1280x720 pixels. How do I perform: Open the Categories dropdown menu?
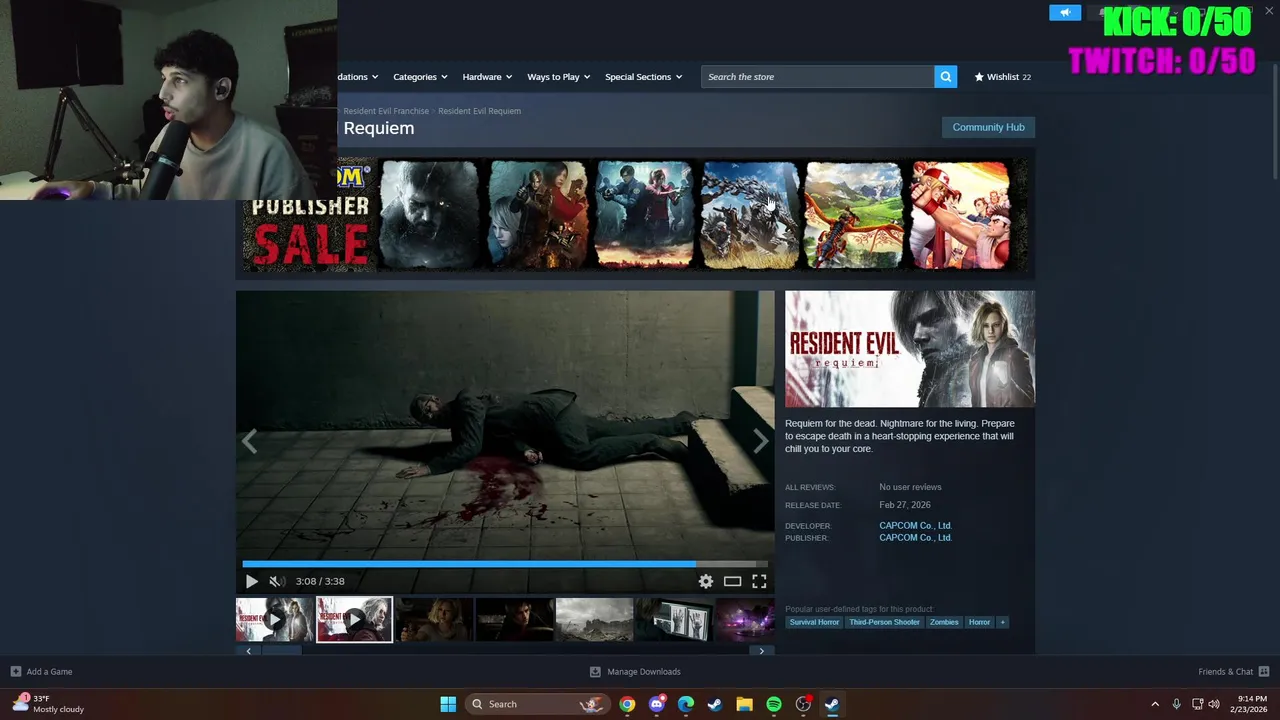click(x=420, y=77)
